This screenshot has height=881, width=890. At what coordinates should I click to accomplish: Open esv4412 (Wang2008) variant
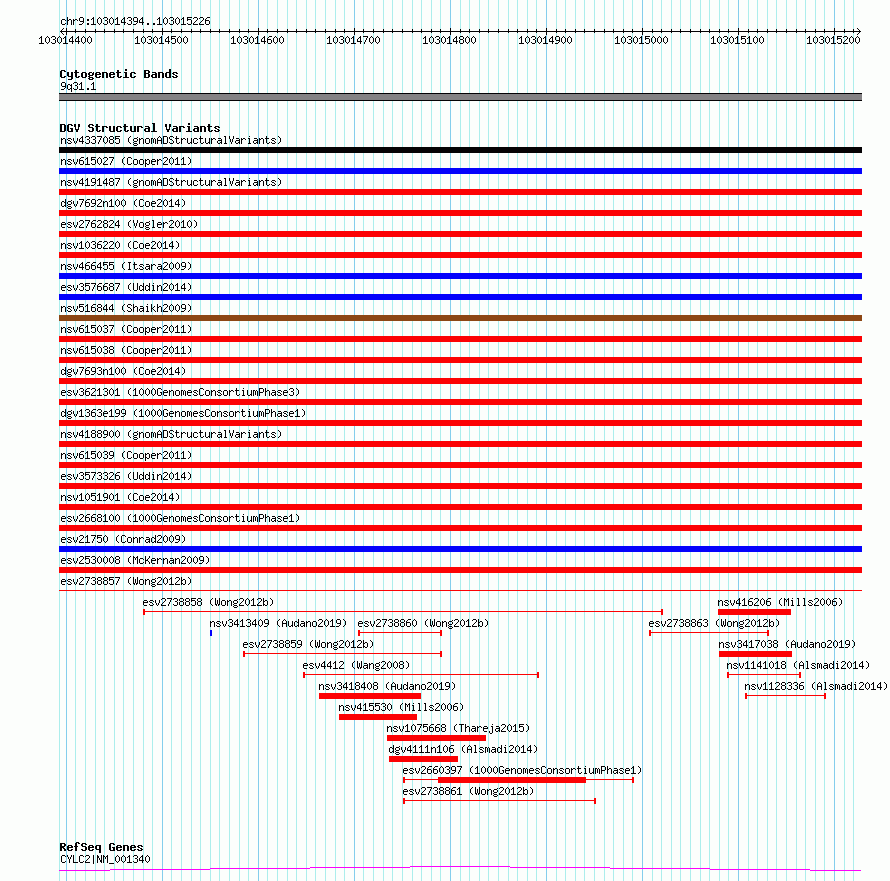click(356, 665)
